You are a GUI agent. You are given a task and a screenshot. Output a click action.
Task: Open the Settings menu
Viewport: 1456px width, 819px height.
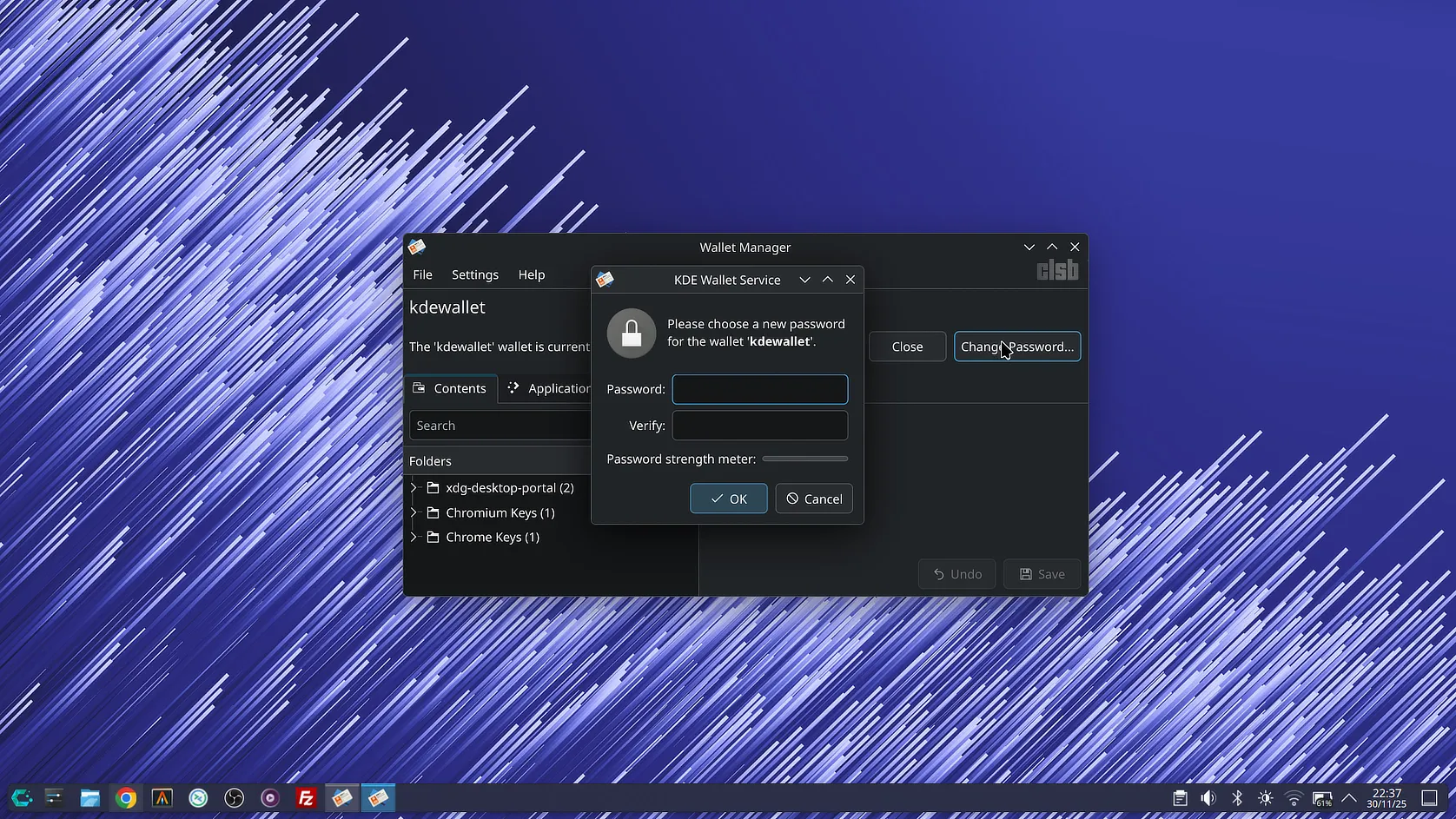[475, 274]
